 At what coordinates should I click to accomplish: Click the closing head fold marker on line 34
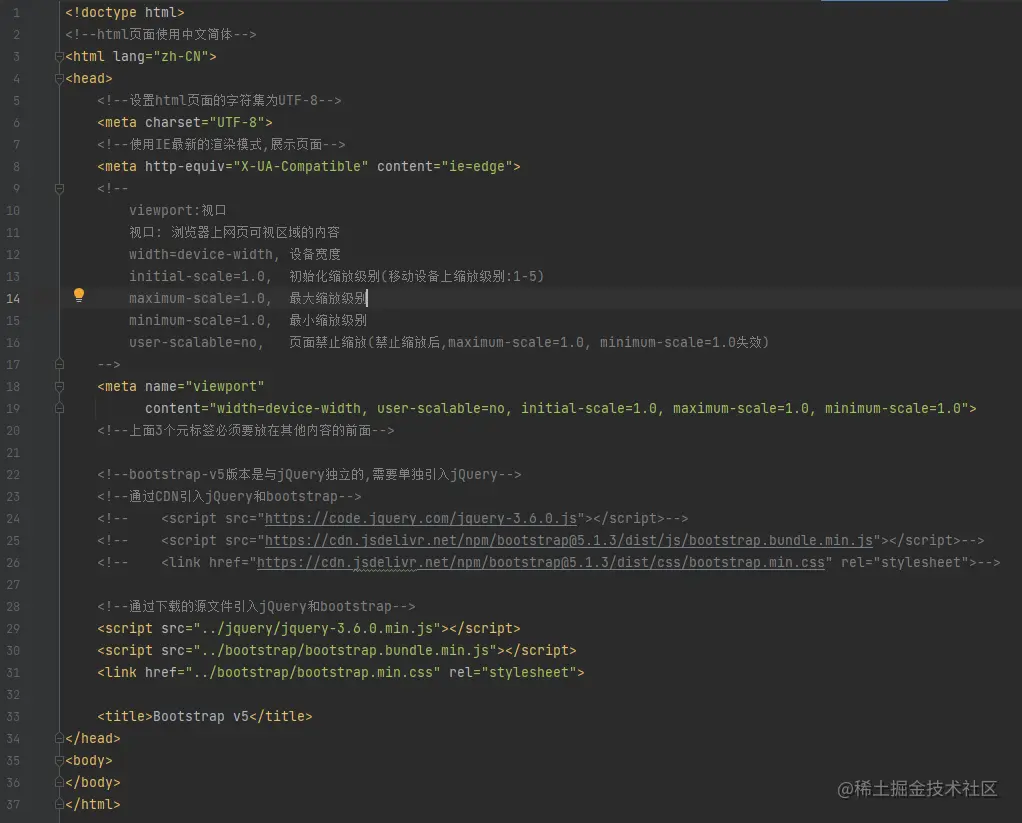(59, 738)
